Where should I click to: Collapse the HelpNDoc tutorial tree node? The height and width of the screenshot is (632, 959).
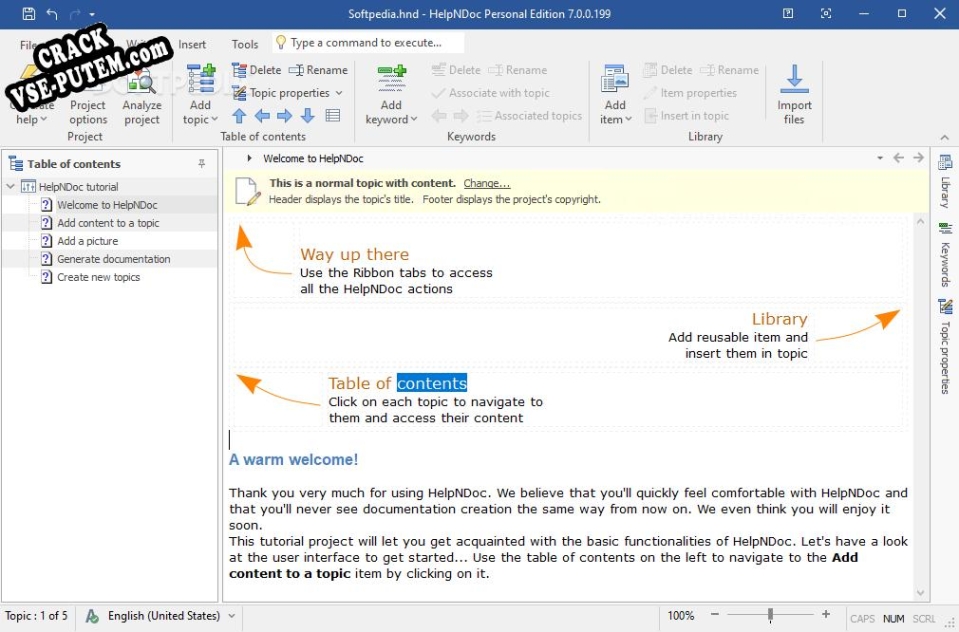pos(10,186)
